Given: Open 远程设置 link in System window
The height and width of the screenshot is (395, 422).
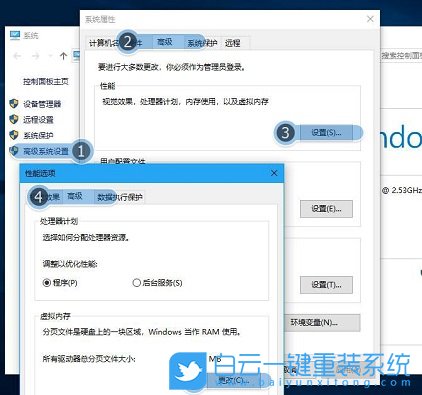Looking at the screenshot, I should tap(38, 120).
